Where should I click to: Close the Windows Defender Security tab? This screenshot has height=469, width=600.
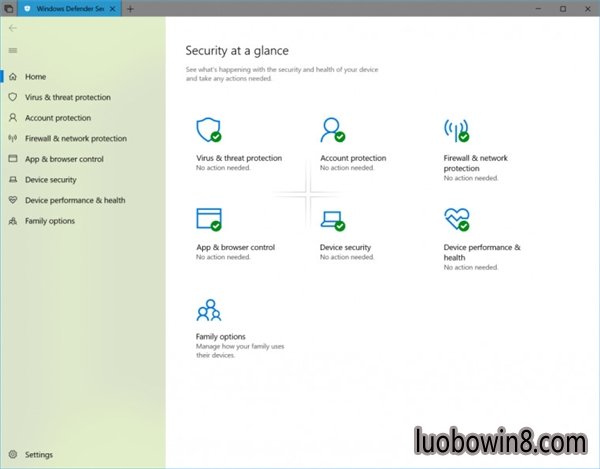[112, 8]
